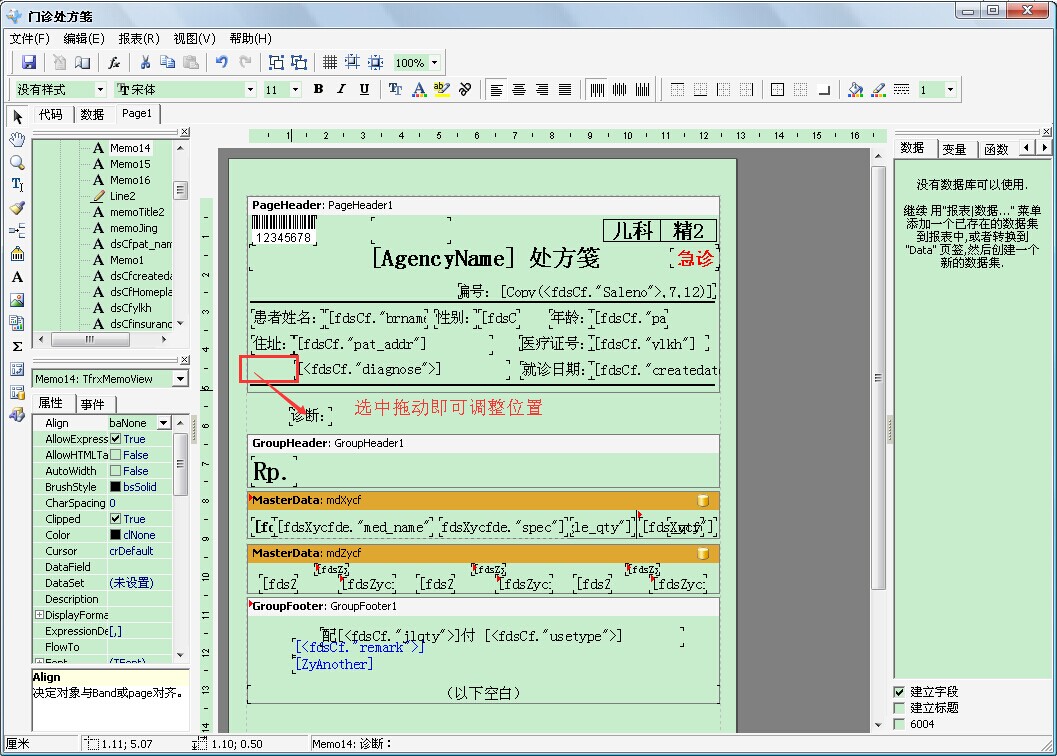Click the Center text icon
Image resolution: width=1057 pixels, height=756 pixels.
click(x=519, y=89)
